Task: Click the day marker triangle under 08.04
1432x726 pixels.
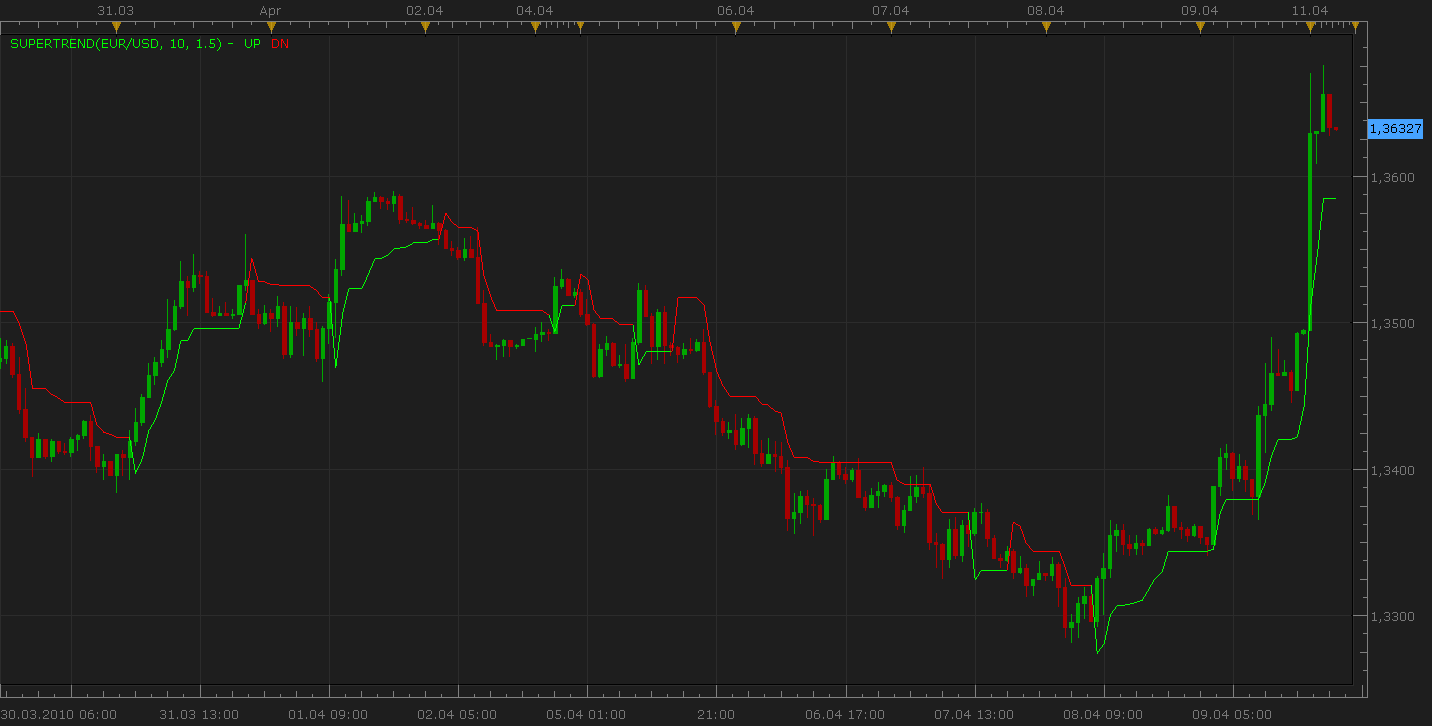Action: (x=1046, y=27)
